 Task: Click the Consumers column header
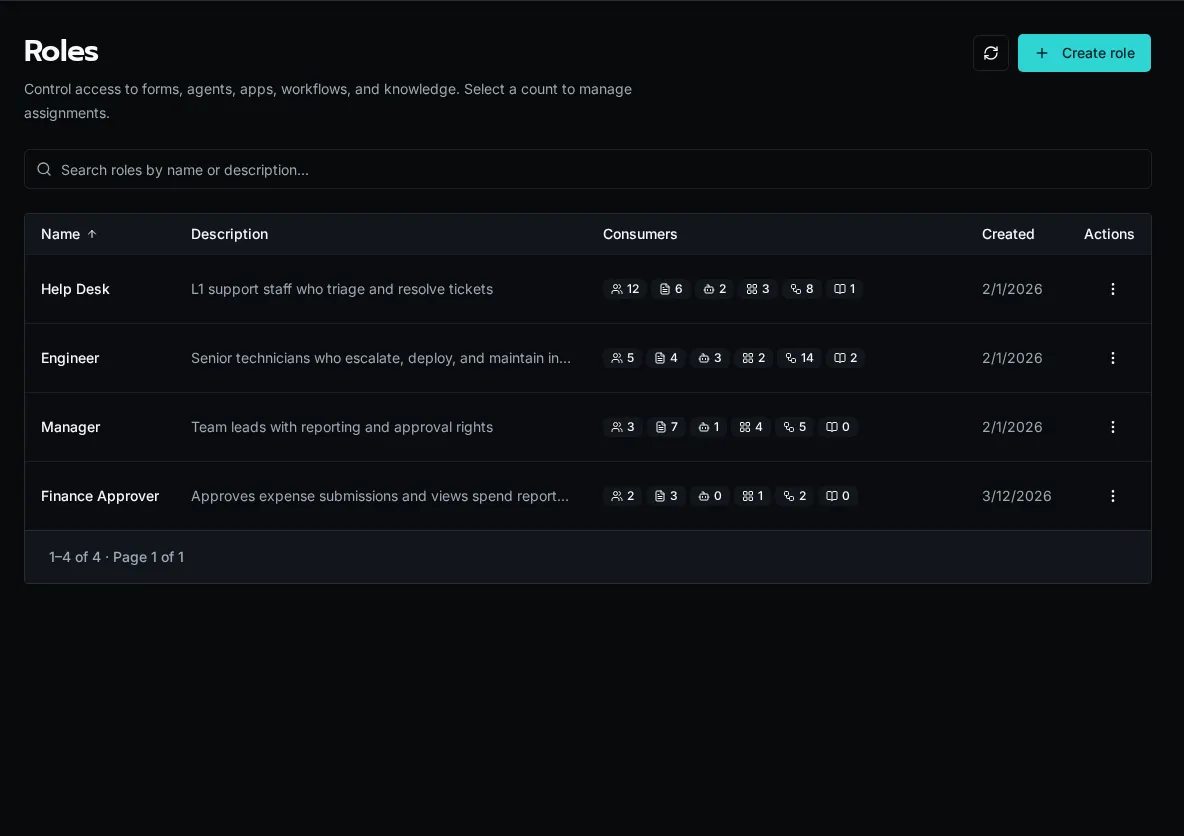coord(640,234)
